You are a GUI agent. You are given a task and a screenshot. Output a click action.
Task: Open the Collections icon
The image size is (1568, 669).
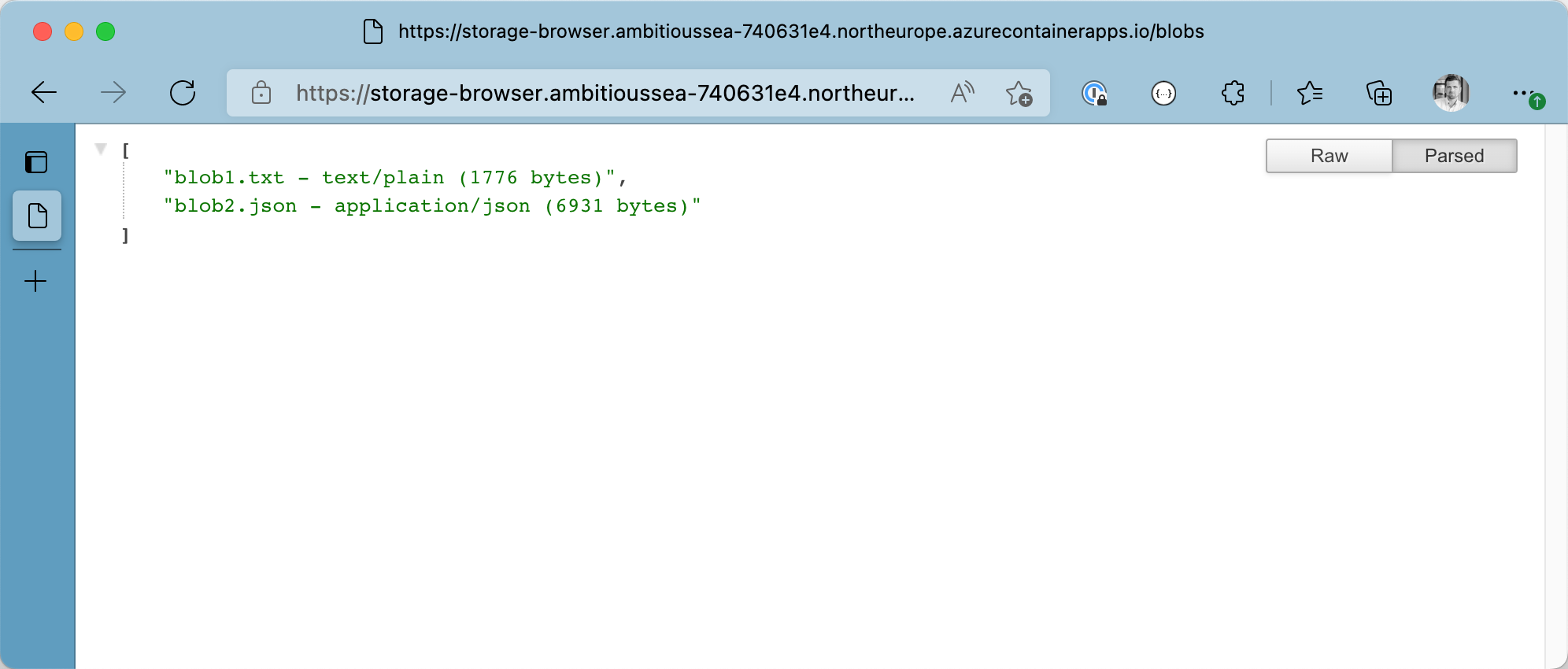[1379, 94]
